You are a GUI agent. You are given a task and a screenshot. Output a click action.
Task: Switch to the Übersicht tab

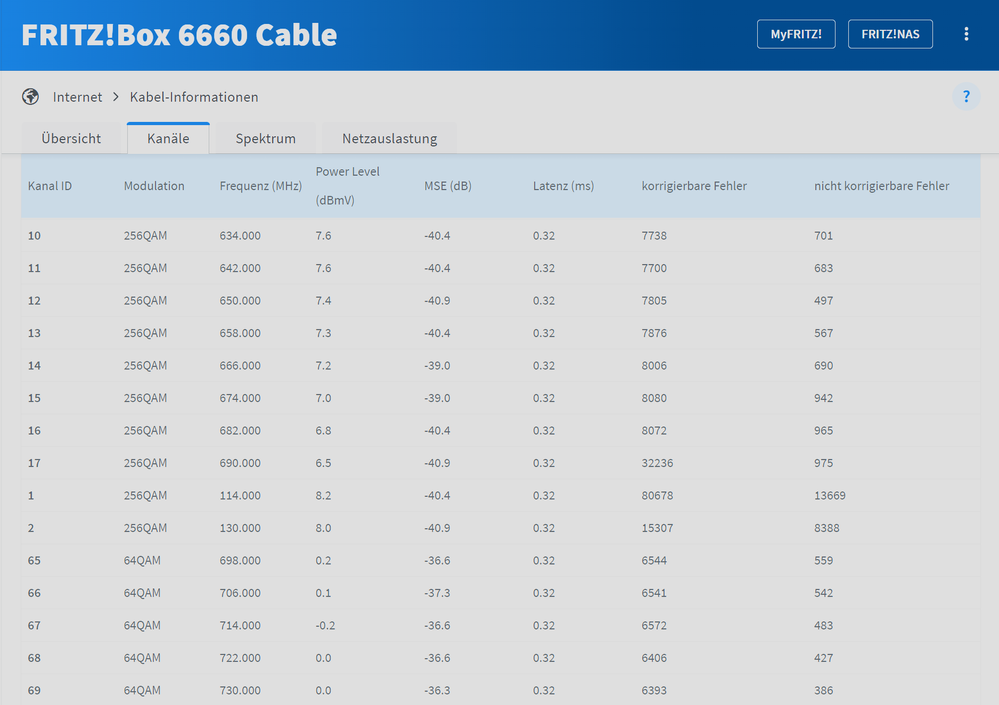tap(71, 138)
